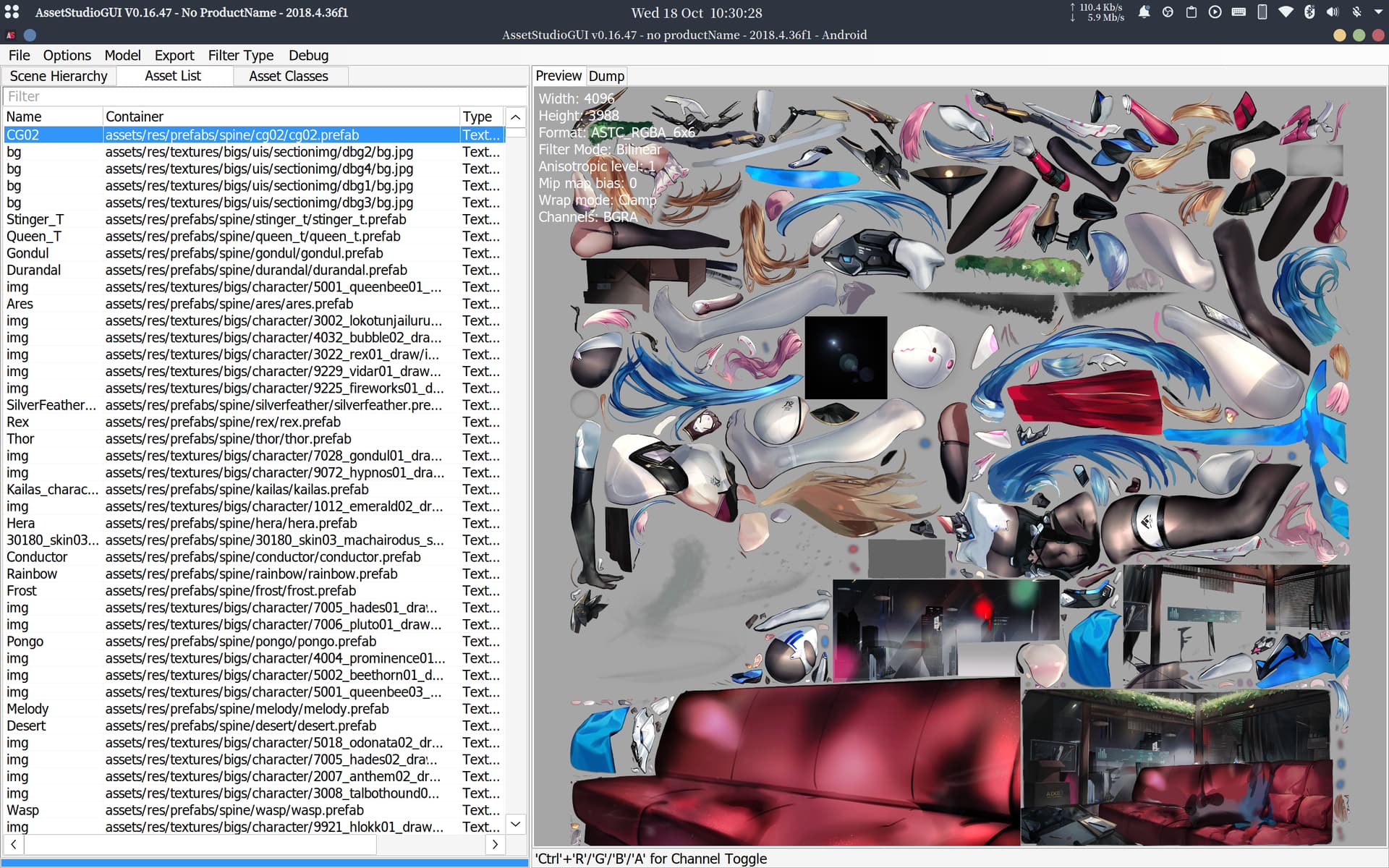Viewport: 1389px width, 868px height.
Task: Select the Gondul asset row
Action: tap(254, 253)
